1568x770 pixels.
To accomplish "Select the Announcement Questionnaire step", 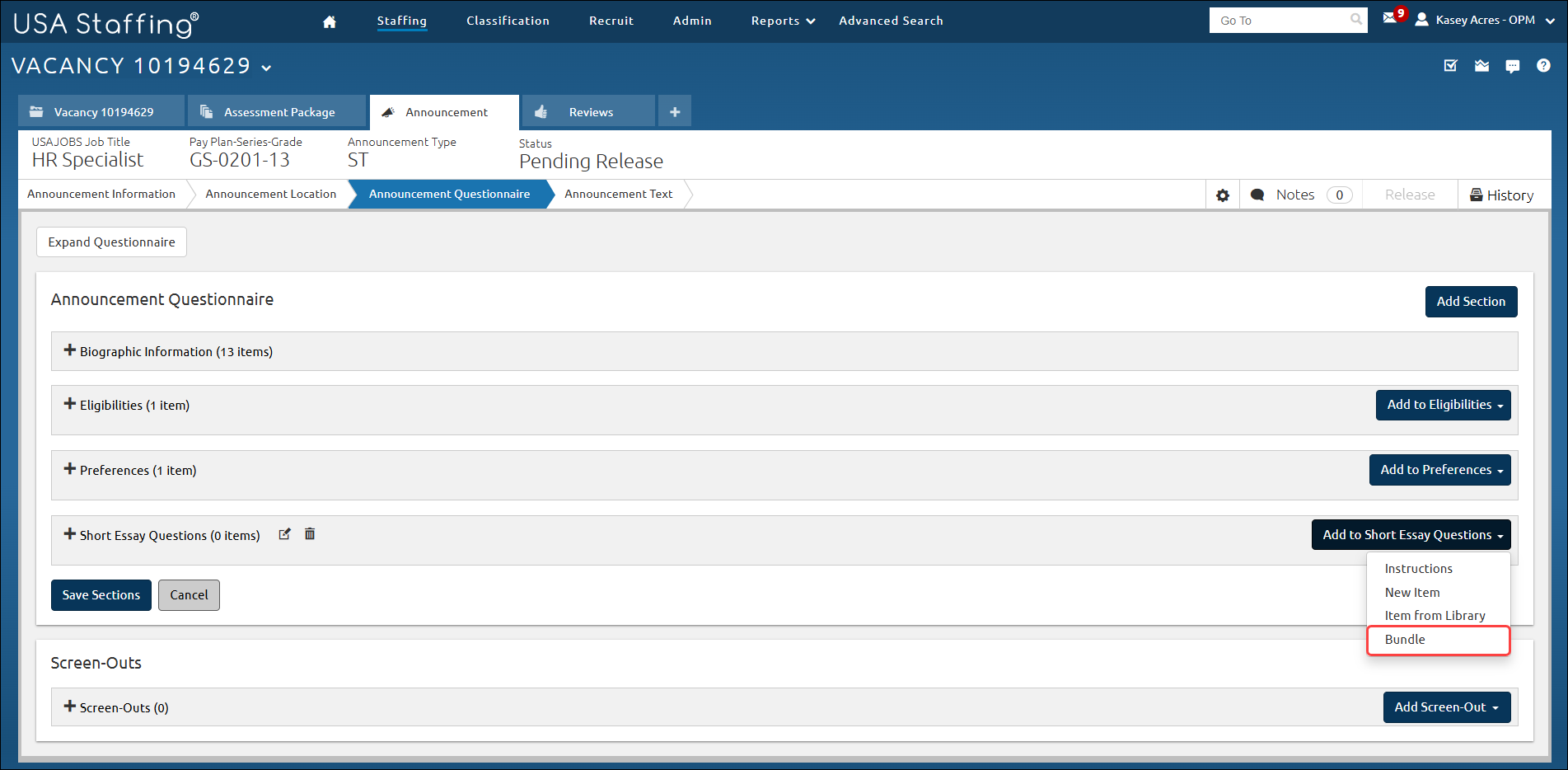I will (x=449, y=194).
